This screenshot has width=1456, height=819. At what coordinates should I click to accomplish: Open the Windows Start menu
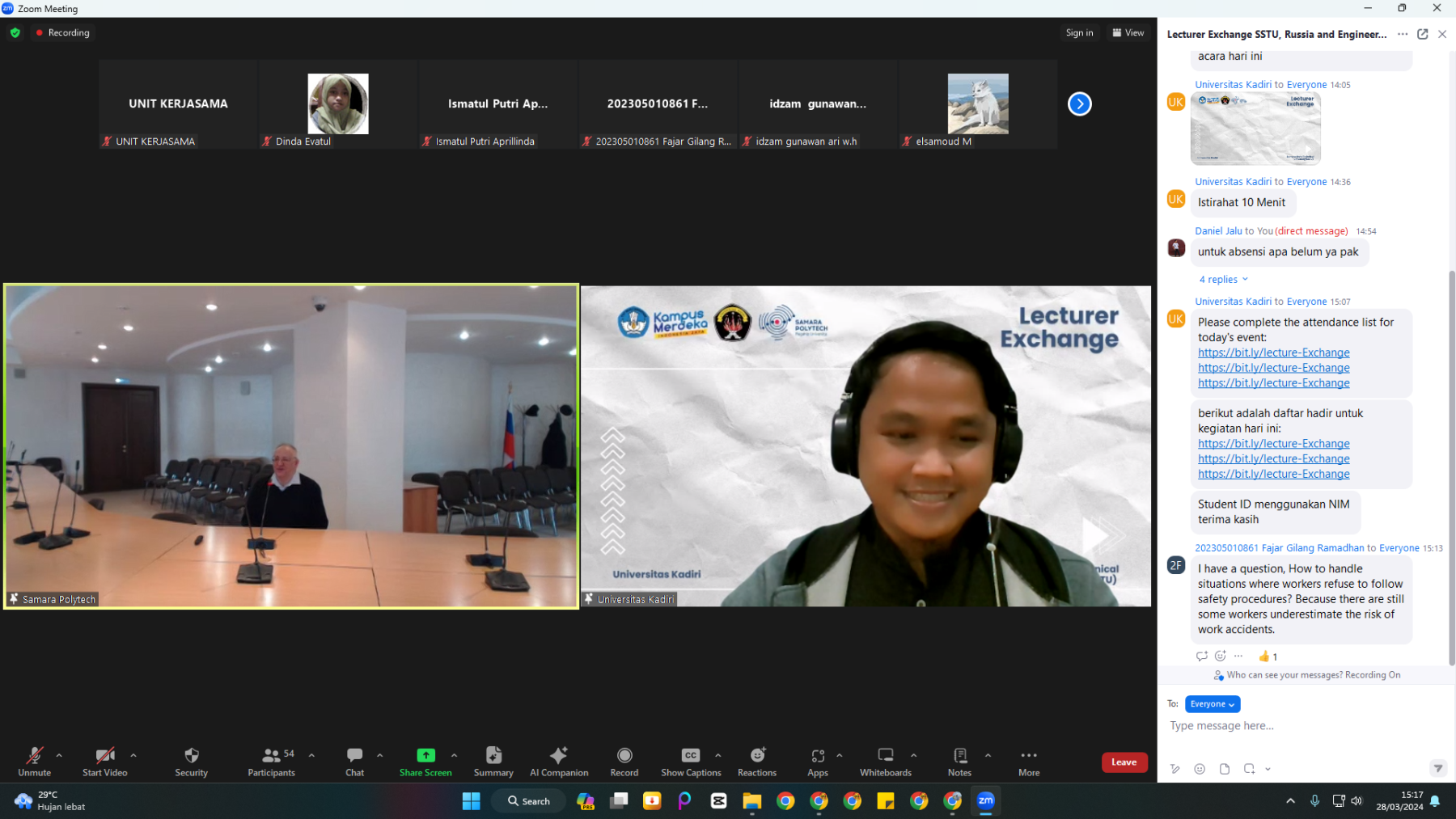472,801
